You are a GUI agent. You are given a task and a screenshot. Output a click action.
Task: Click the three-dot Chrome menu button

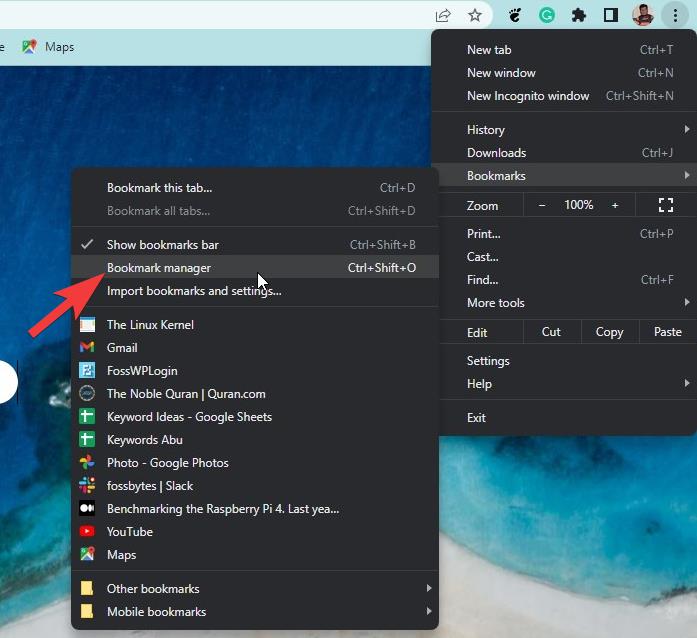[675, 16]
